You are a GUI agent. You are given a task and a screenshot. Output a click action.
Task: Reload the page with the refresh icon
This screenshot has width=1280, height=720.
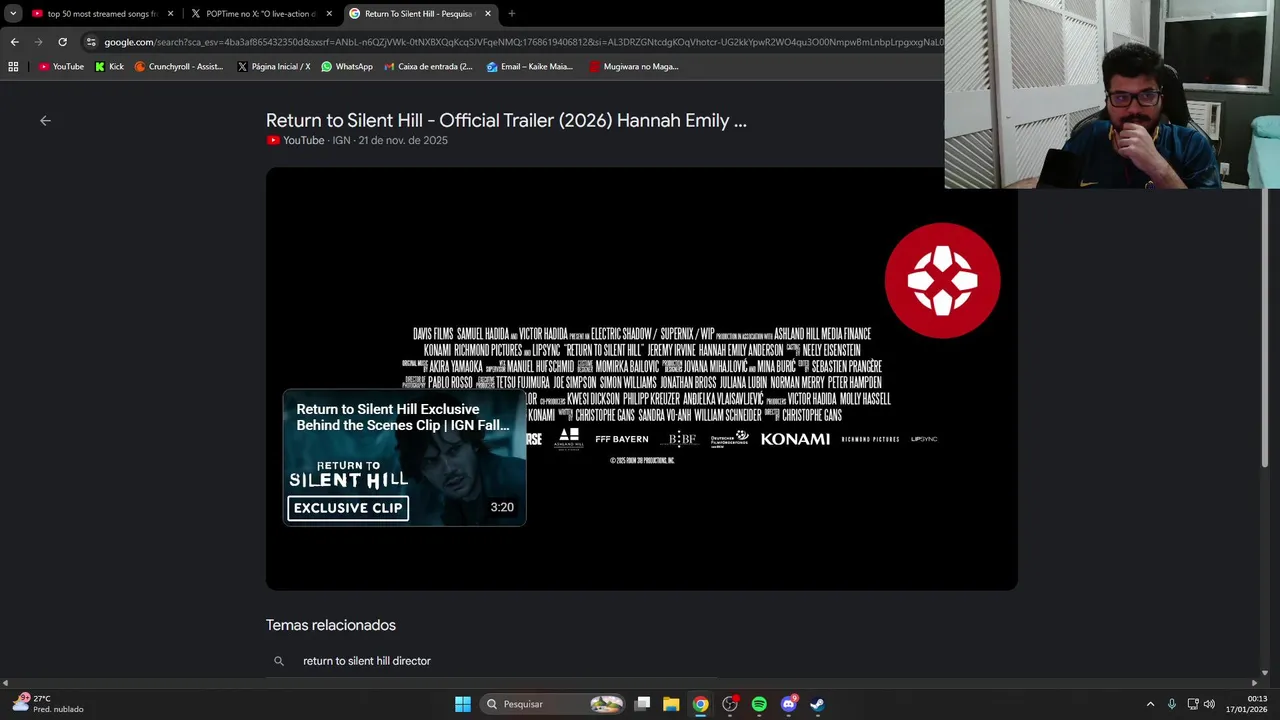point(62,42)
